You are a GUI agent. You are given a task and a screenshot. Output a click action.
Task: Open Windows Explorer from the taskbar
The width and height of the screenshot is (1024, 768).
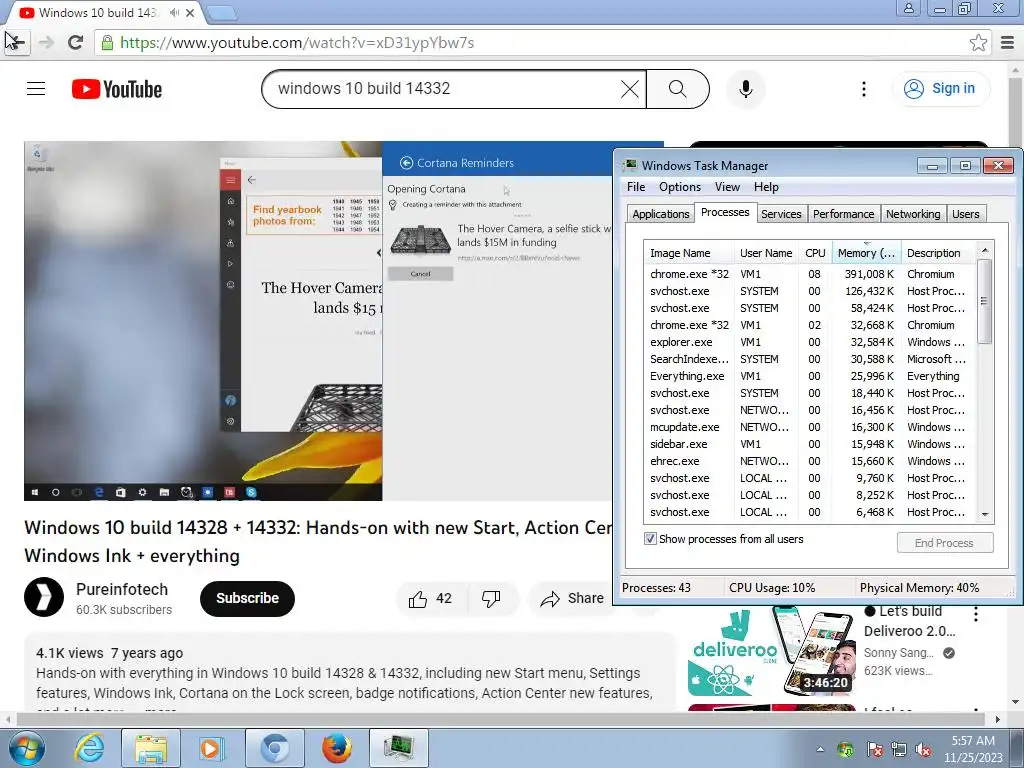(x=151, y=748)
